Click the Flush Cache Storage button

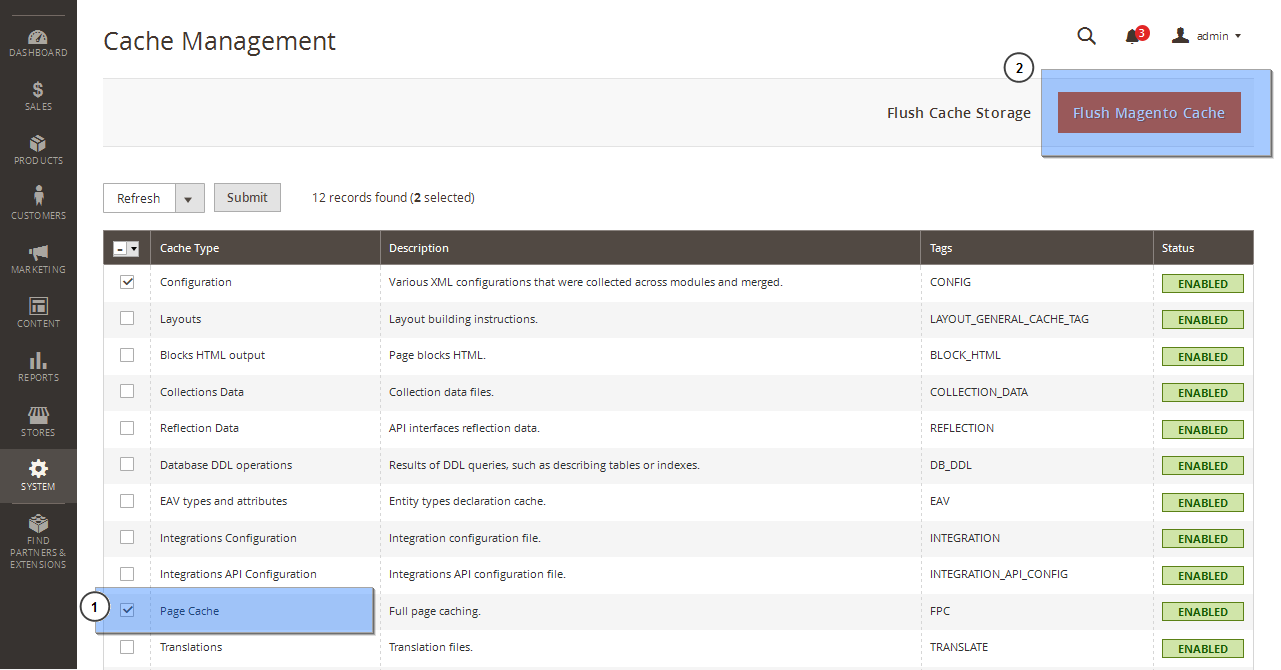point(959,113)
